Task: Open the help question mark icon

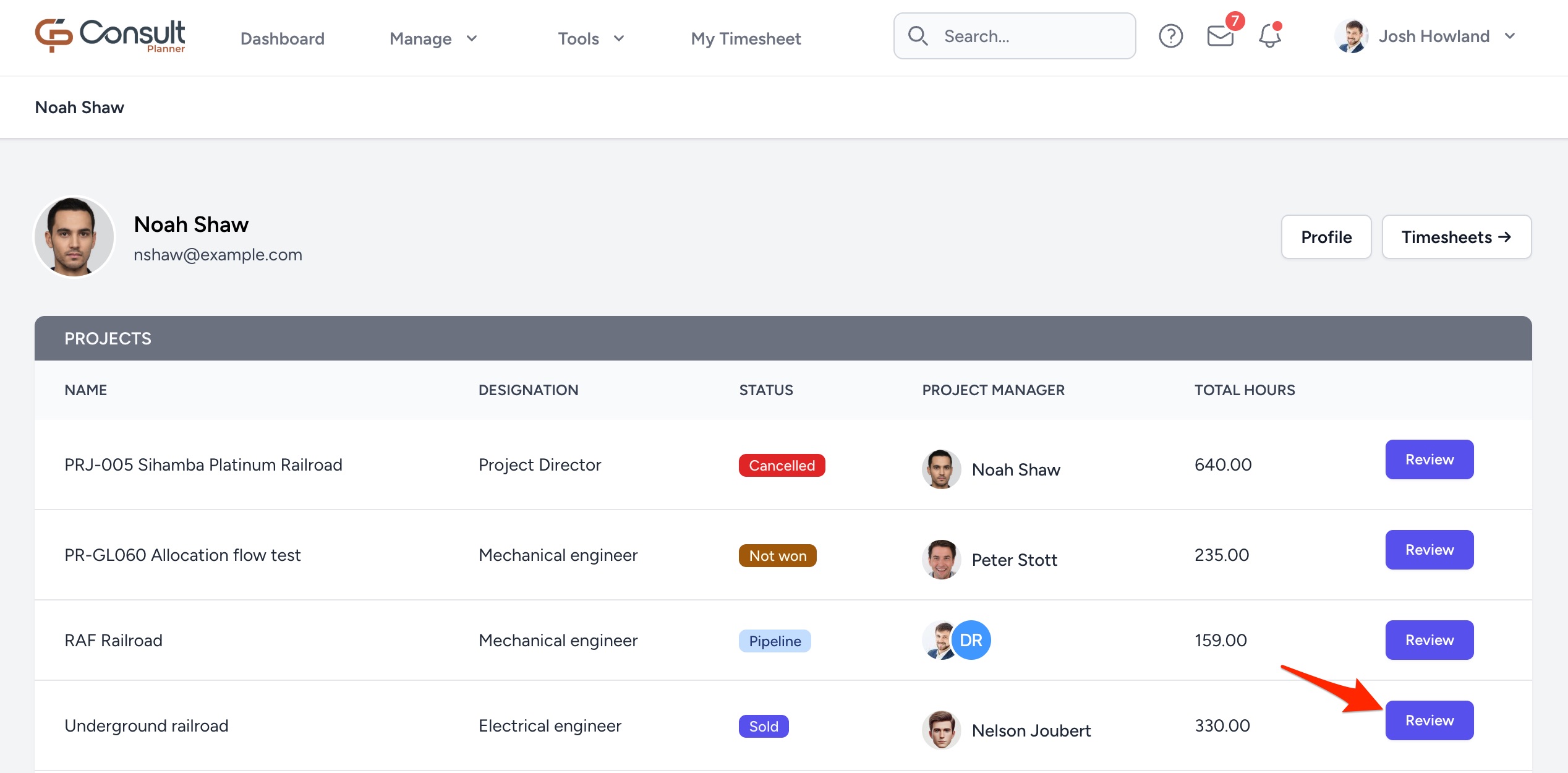Action: [x=1170, y=36]
